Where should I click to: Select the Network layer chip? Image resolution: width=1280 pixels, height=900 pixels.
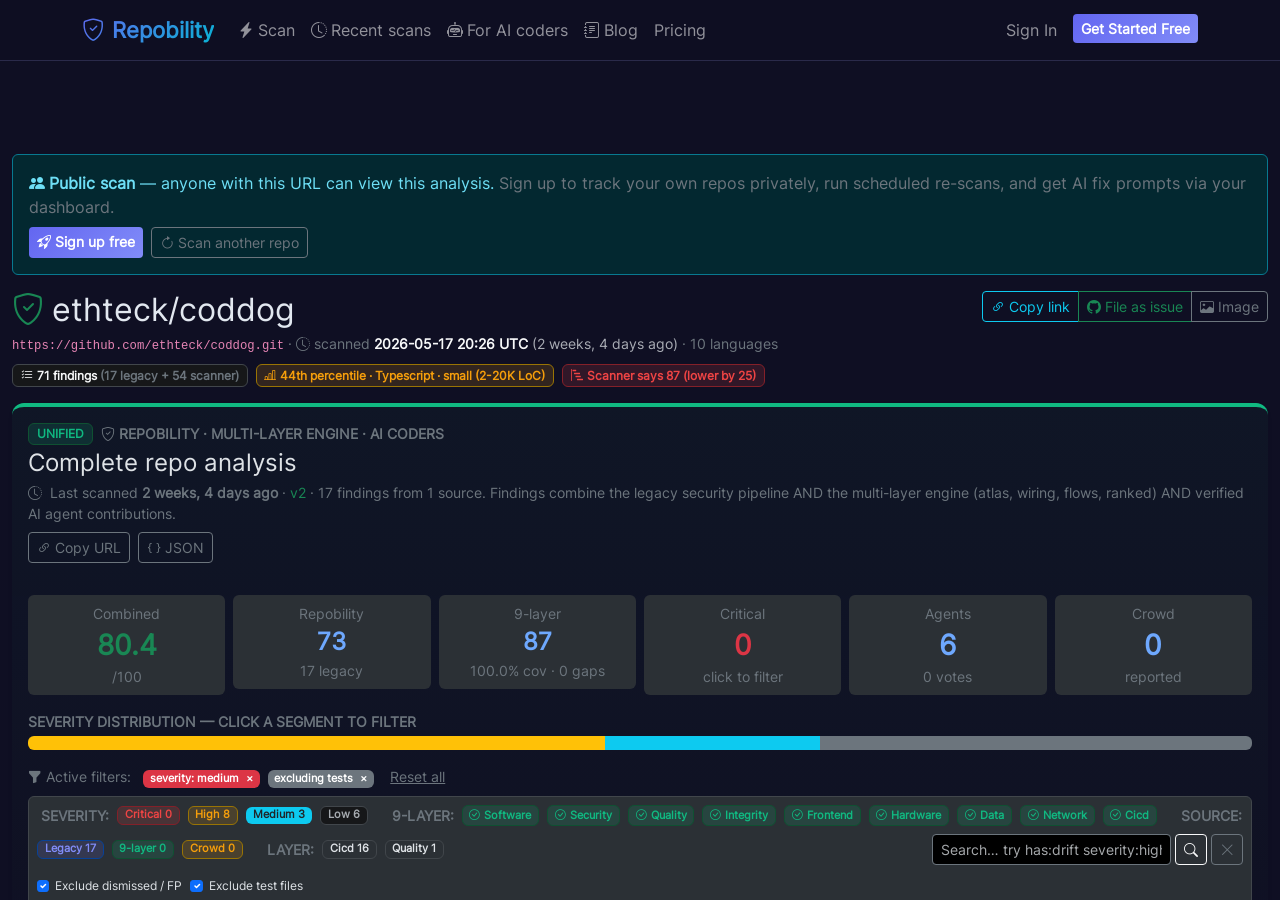[x=1057, y=815]
